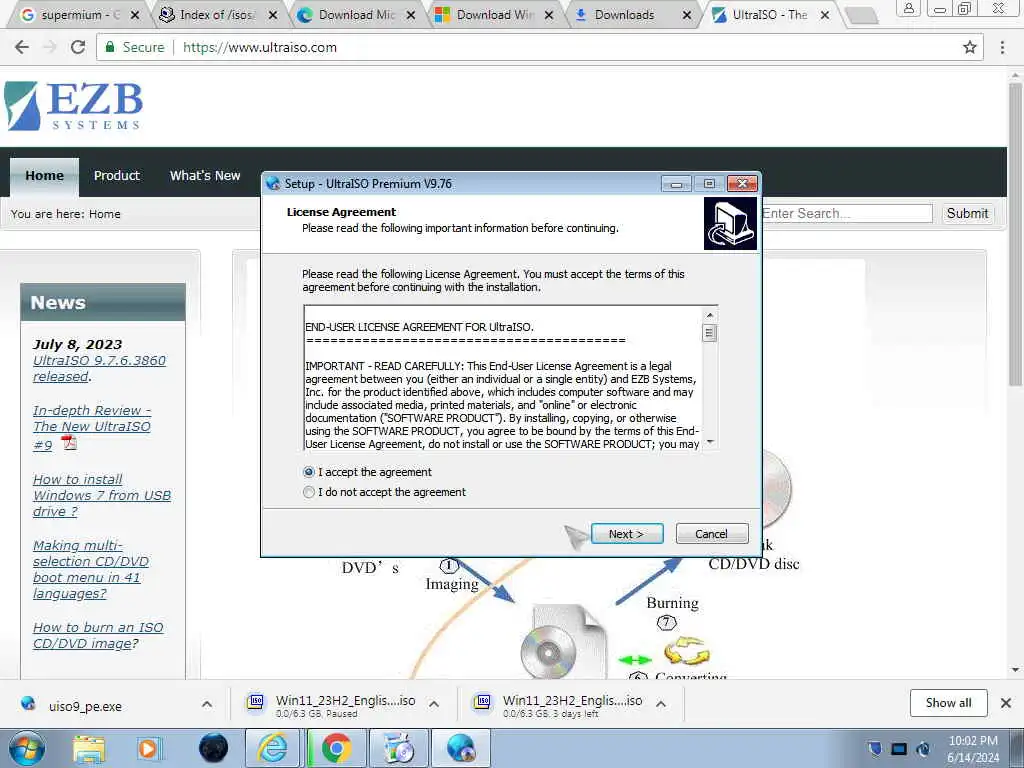Bookmark this page with star icon
The image size is (1024, 768).
[969, 47]
